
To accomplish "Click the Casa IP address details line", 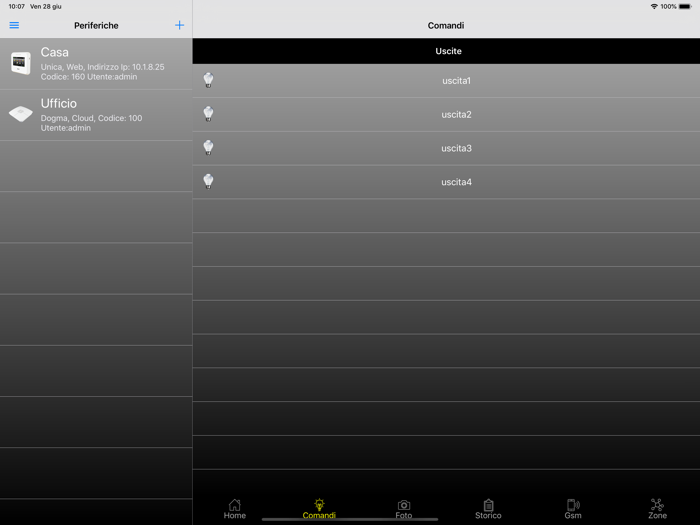I will click(x=103, y=67).
